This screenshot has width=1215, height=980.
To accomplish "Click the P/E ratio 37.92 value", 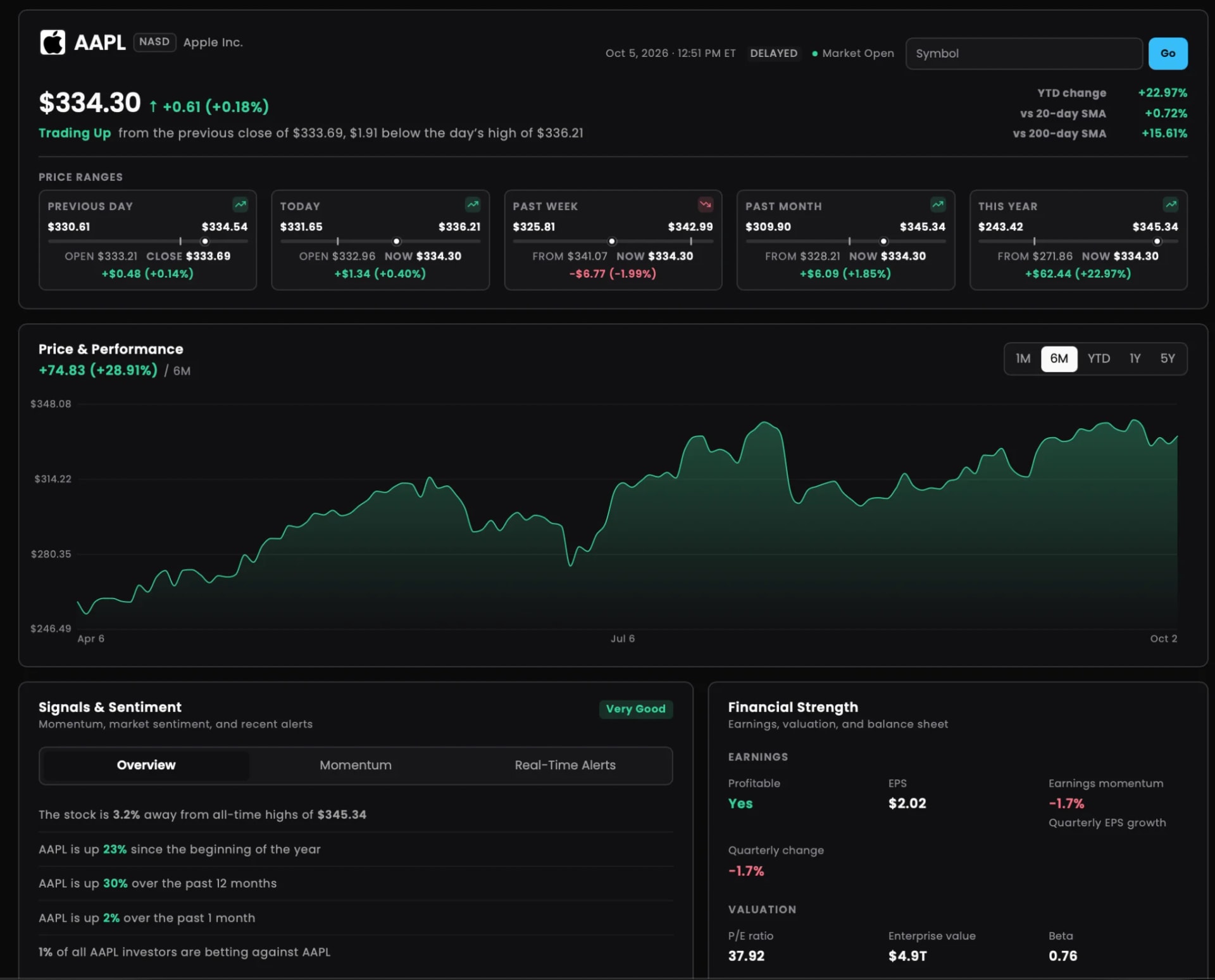I will pyautogui.click(x=746, y=955).
